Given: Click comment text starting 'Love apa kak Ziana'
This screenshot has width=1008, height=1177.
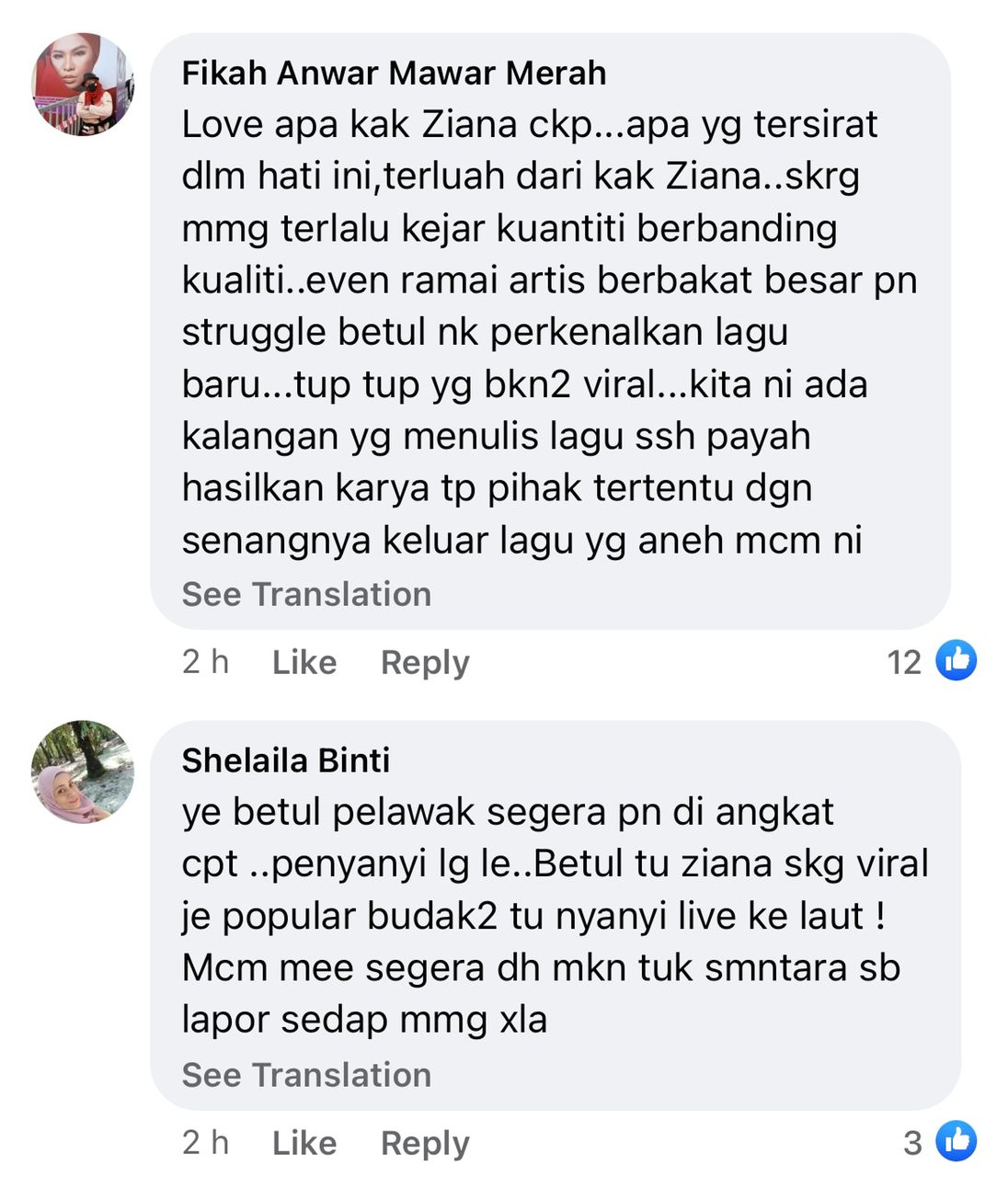Looking at the screenshot, I should (549, 332).
